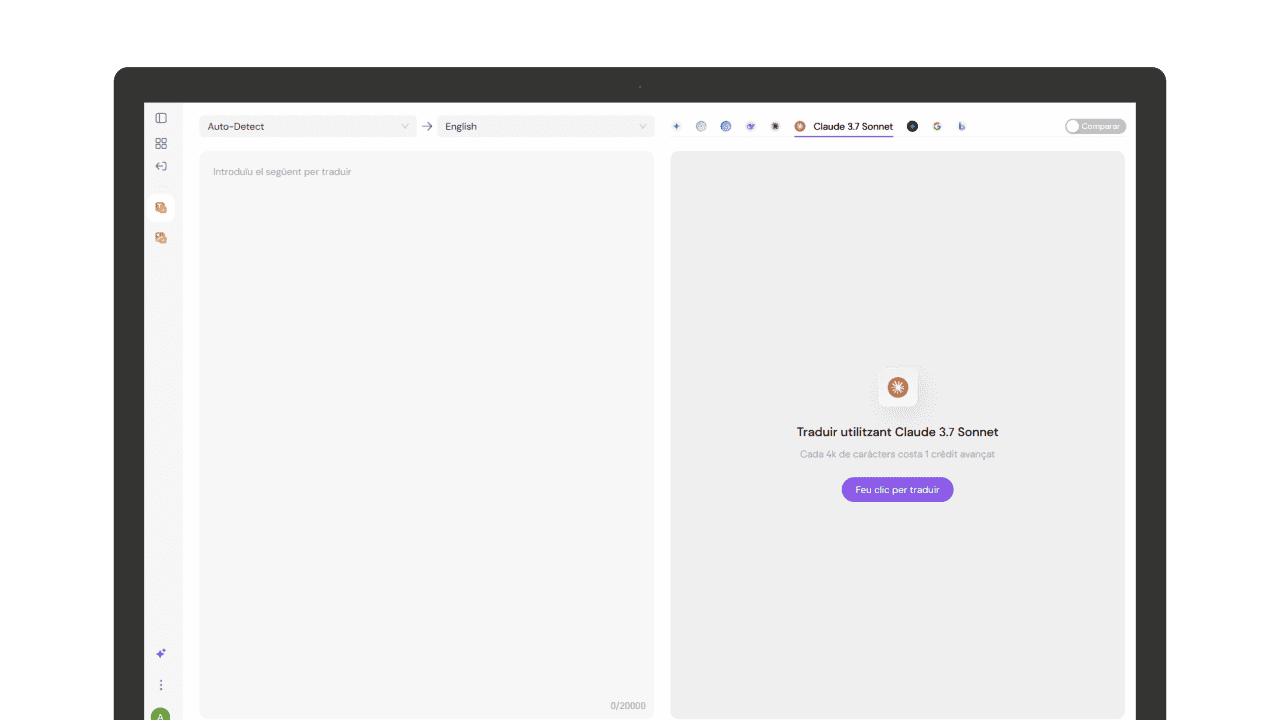The width and height of the screenshot is (1280, 720).
Task: Select the highlighted text translation tool icon
Action: tap(160, 208)
